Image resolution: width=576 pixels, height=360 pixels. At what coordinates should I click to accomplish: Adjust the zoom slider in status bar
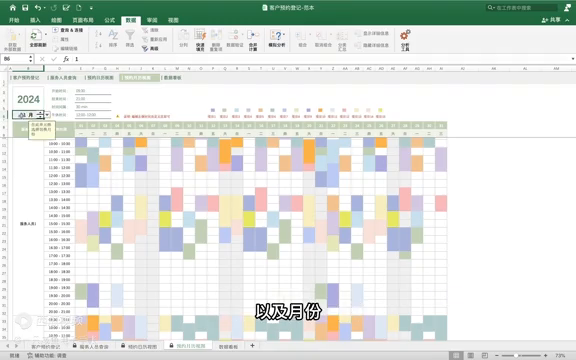click(x=516, y=355)
